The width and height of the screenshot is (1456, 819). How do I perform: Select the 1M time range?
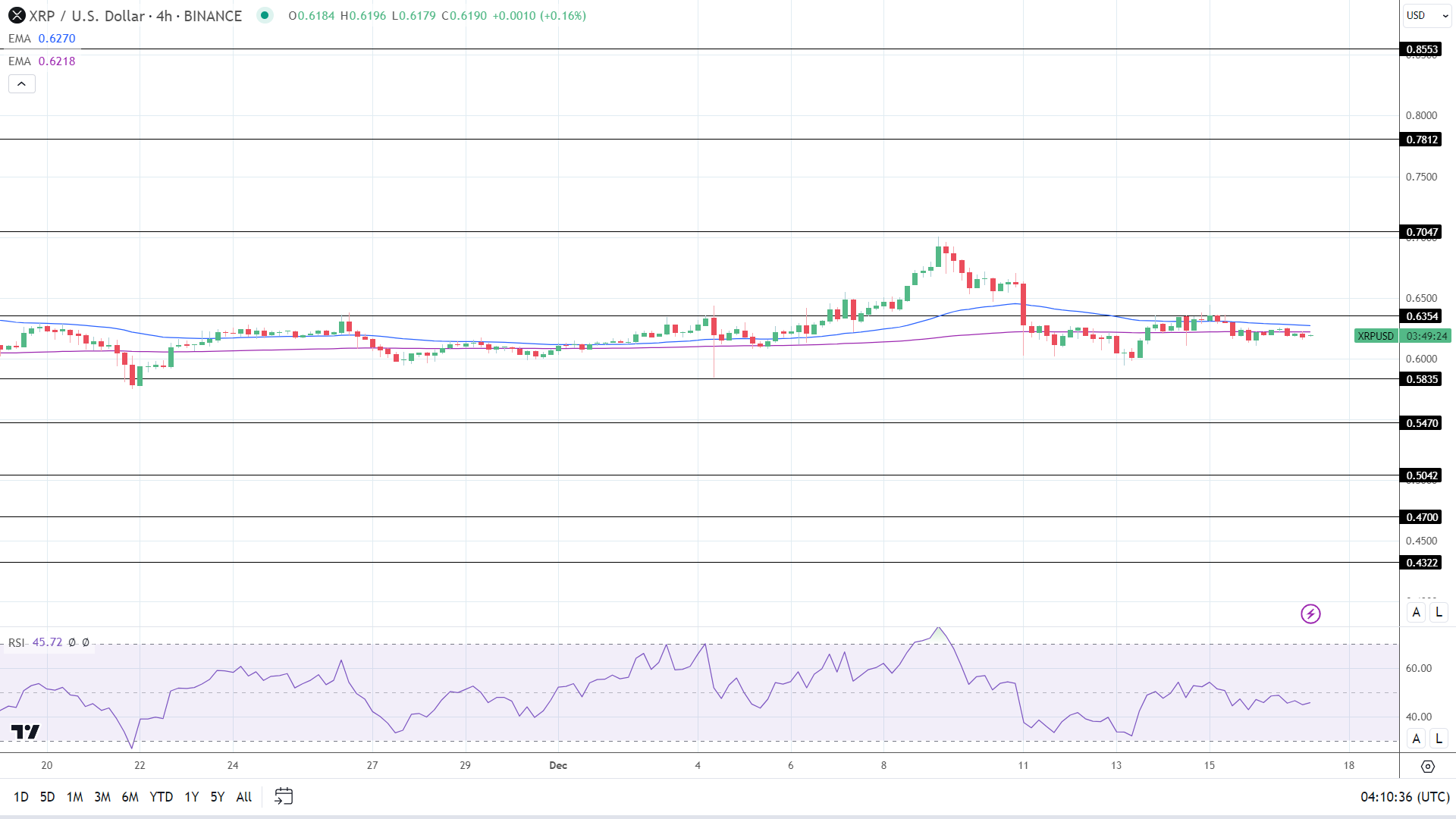click(74, 797)
